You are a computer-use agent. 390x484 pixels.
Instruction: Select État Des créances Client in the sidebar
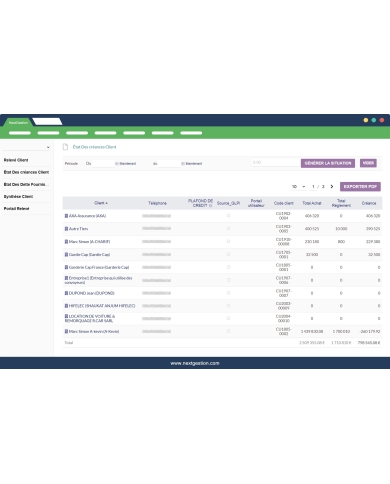point(26,172)
